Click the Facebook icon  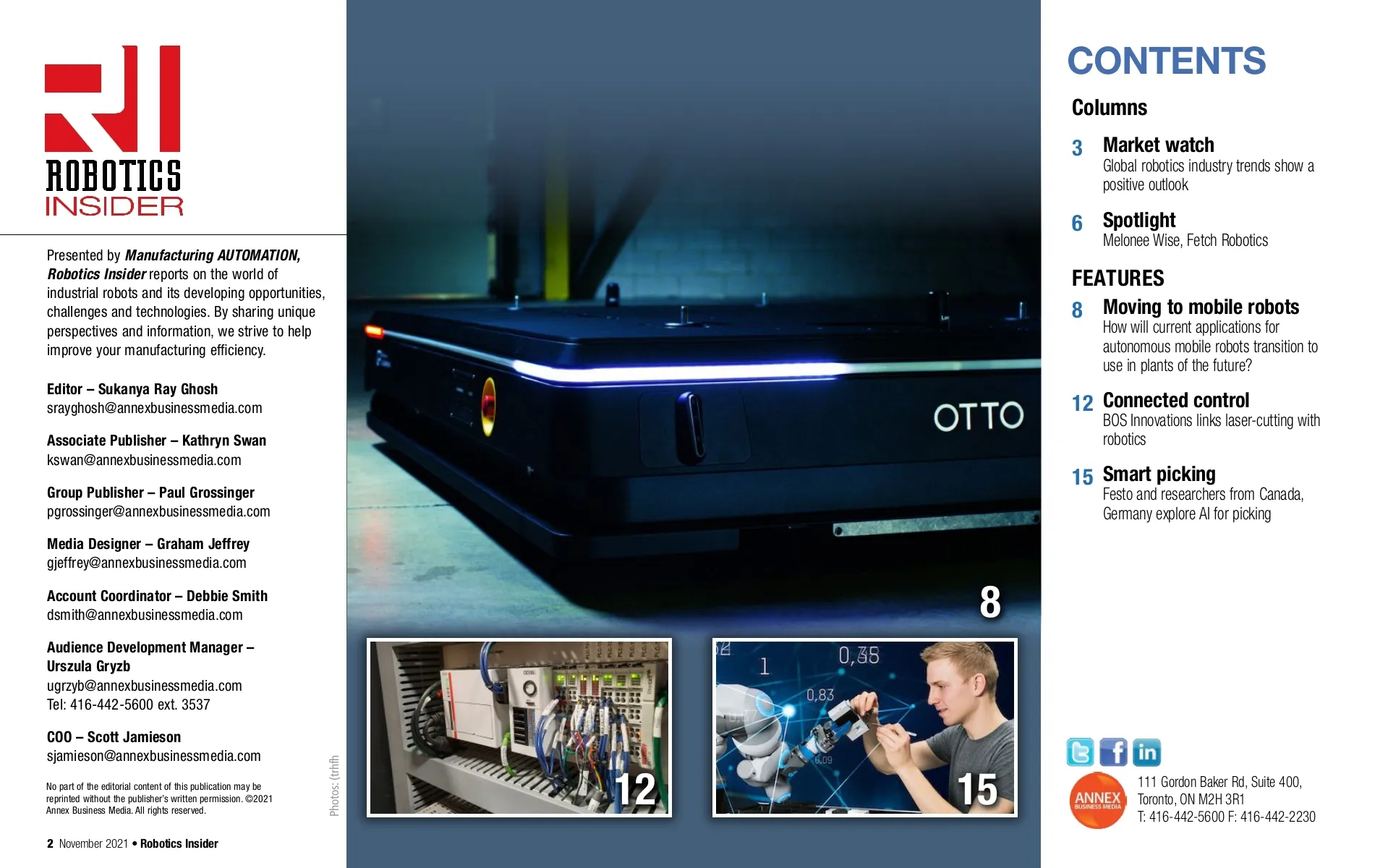coord(1113,752)
